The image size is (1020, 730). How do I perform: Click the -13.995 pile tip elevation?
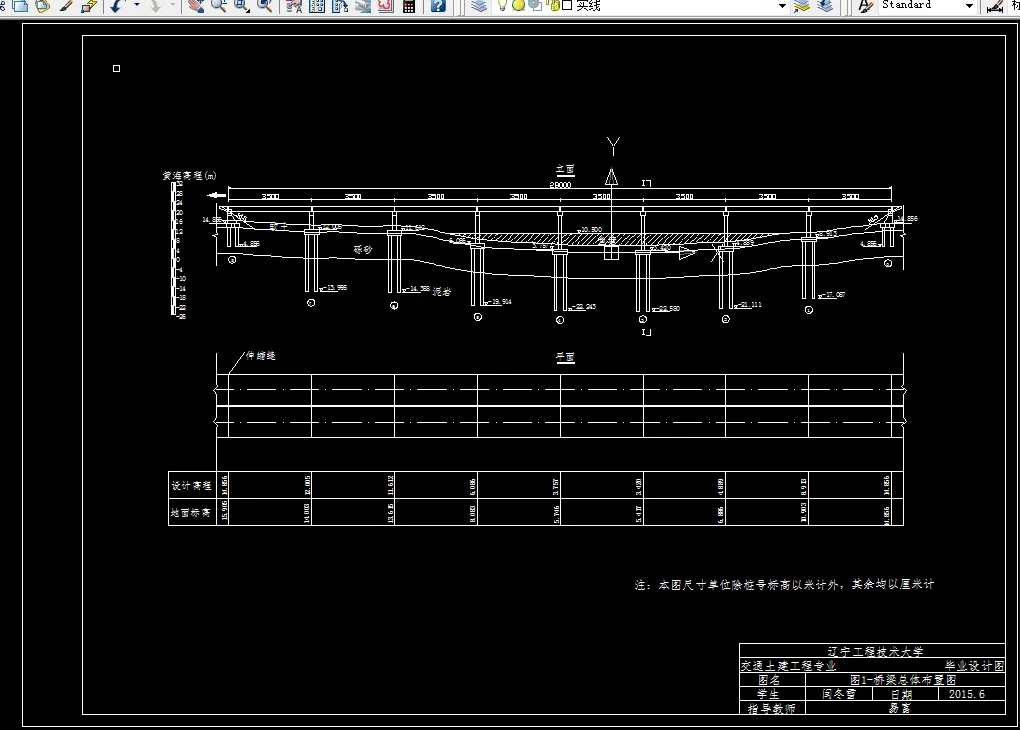click(335, 288)
